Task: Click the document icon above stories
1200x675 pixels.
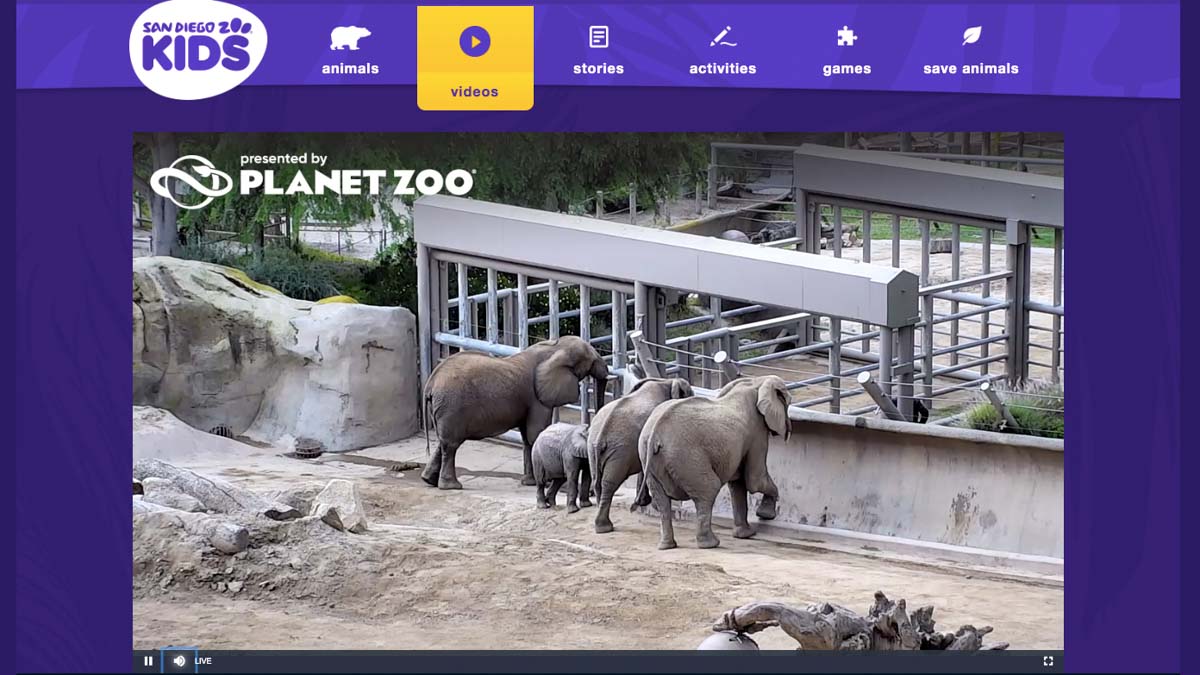Action: point(598,38)
